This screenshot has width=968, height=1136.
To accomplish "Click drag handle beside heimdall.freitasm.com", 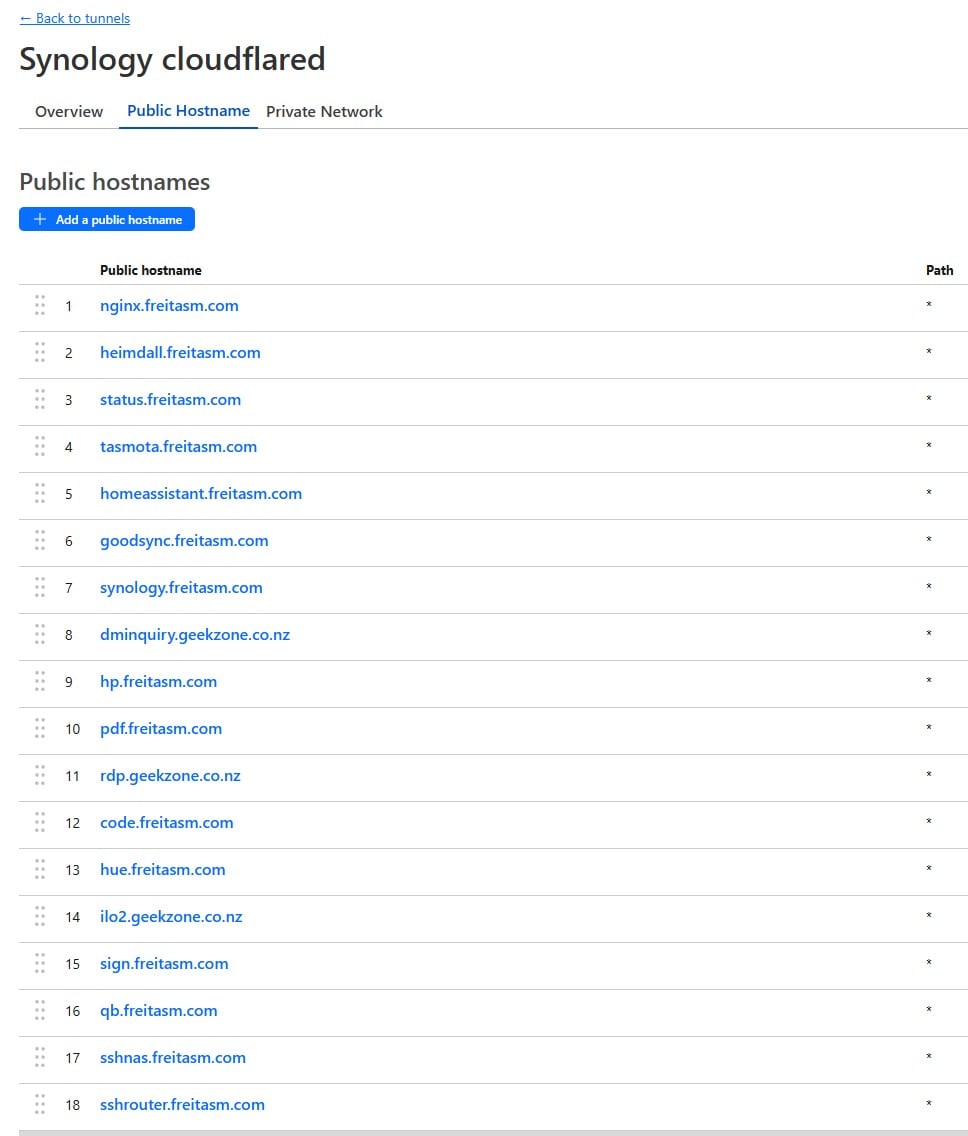I will pyautogui.click(x=40, y=352).
